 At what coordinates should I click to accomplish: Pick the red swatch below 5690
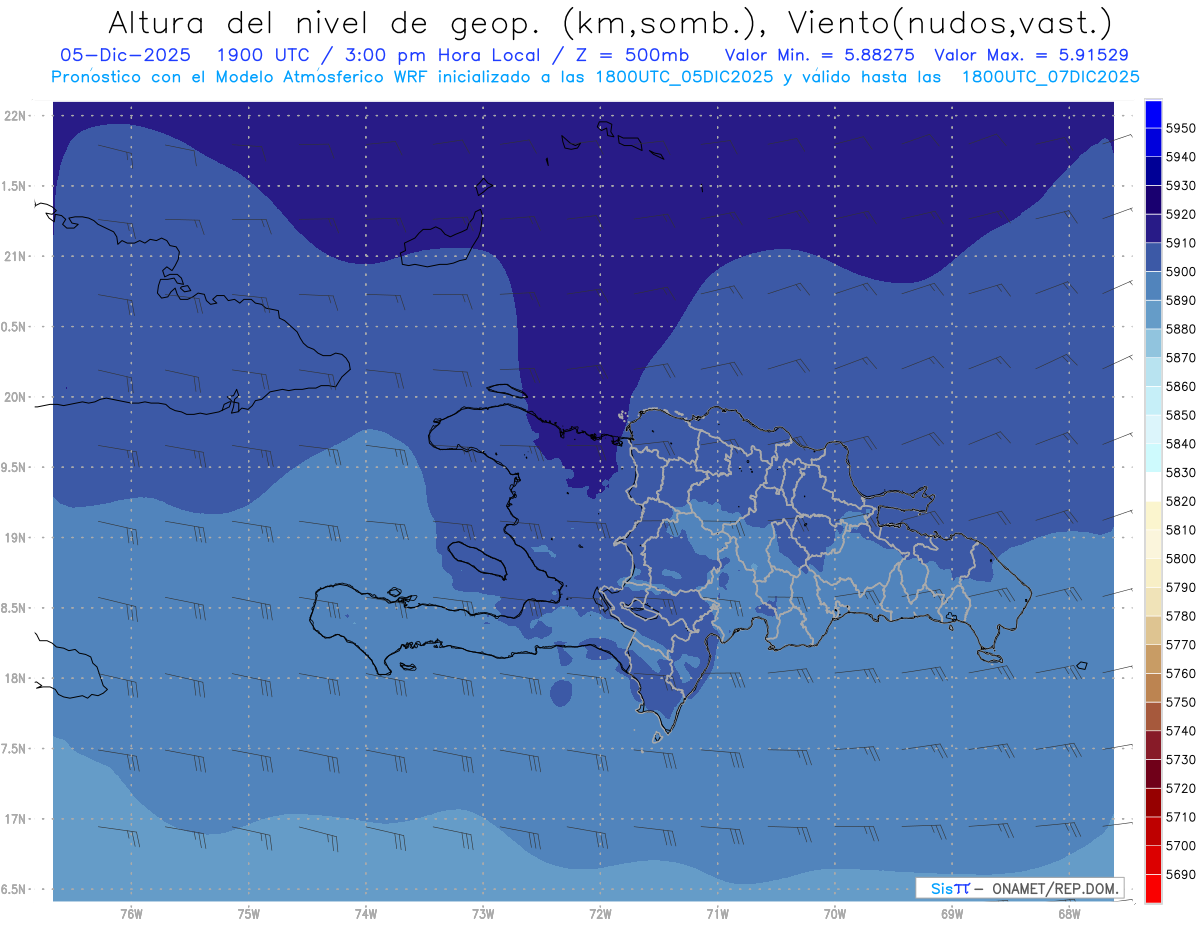coord(1153,888)
